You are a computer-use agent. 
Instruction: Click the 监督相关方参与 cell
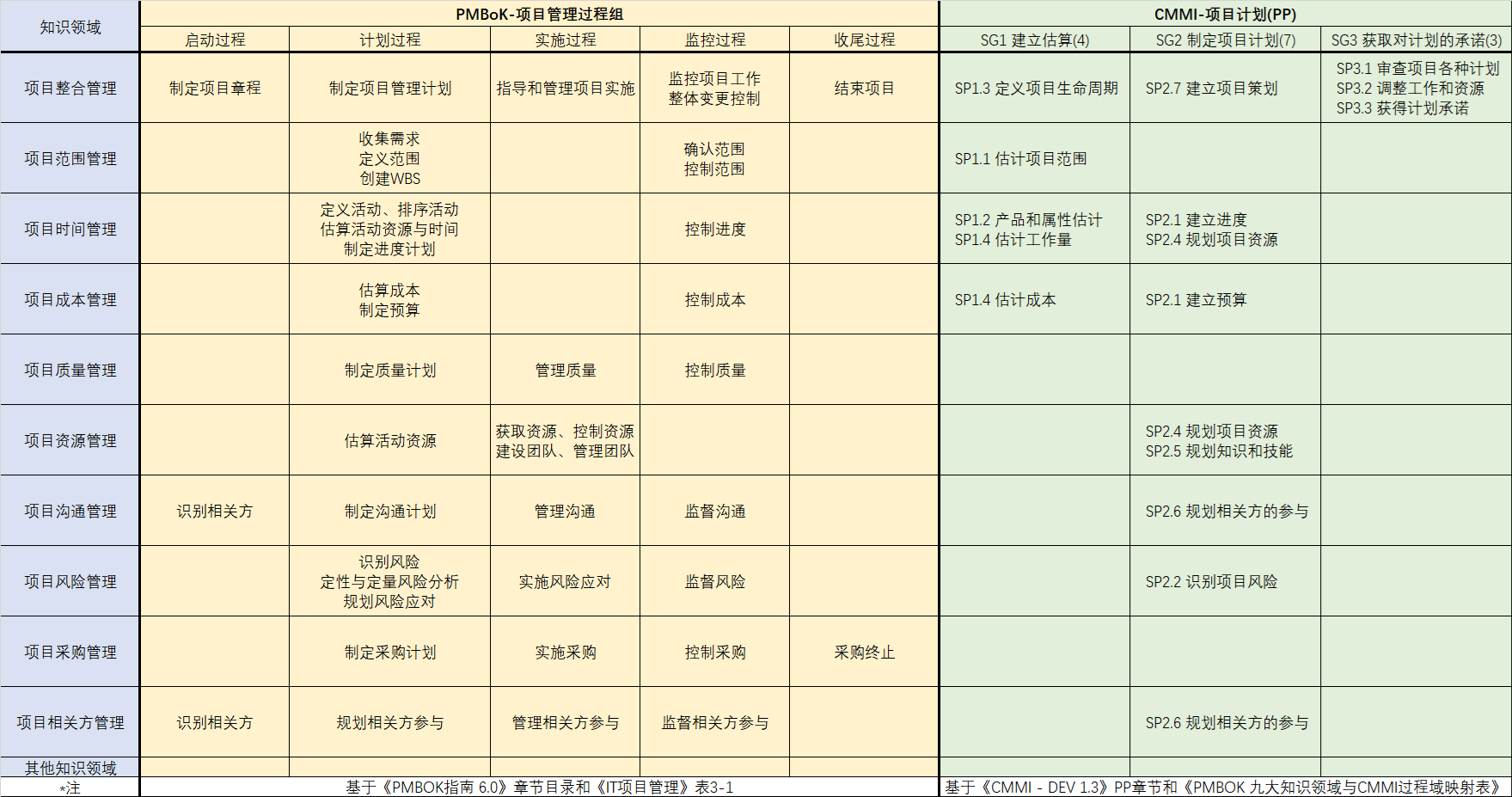tap(714, 722)
